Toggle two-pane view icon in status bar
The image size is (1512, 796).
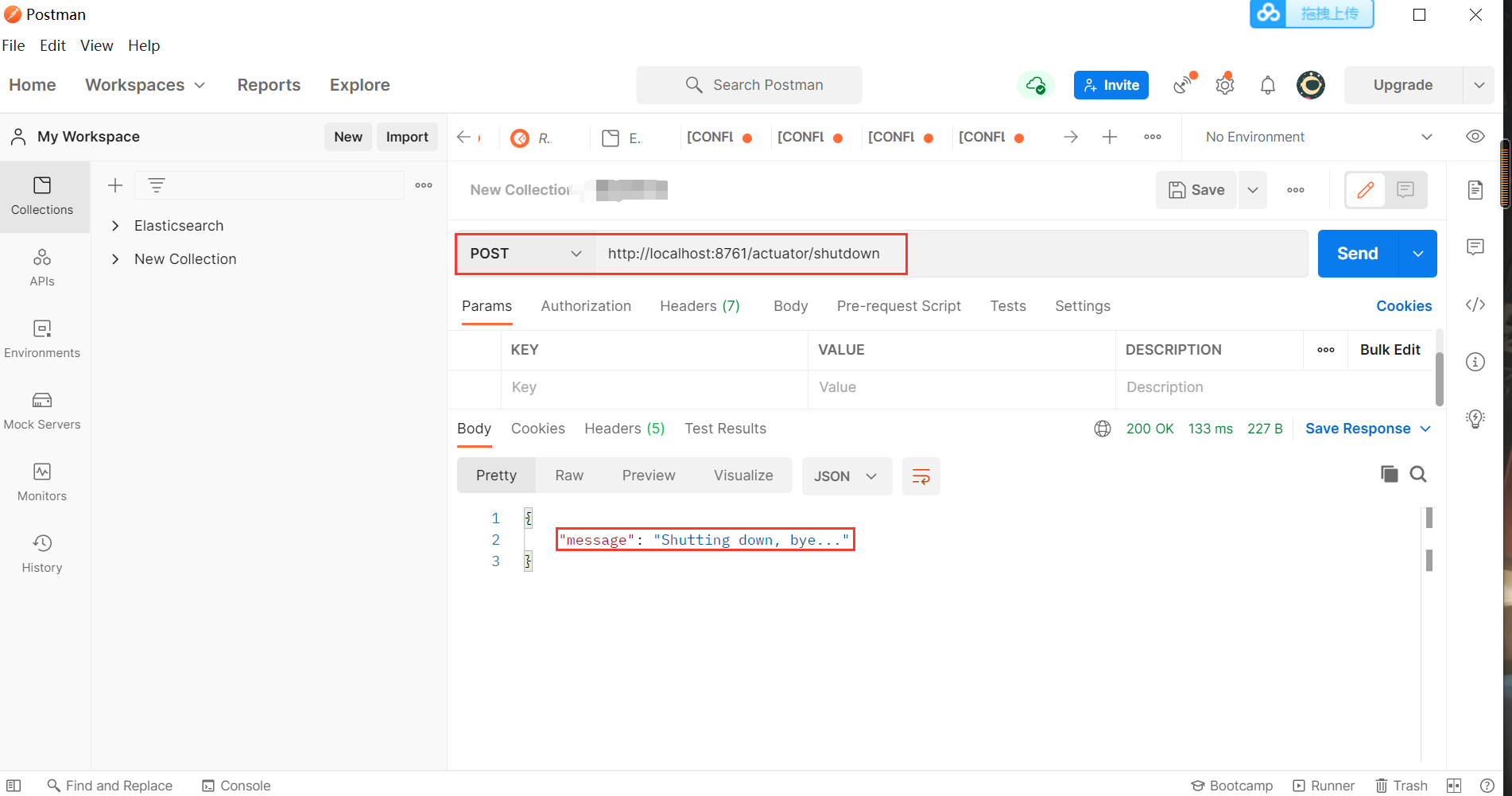(x=1454, y=786)
